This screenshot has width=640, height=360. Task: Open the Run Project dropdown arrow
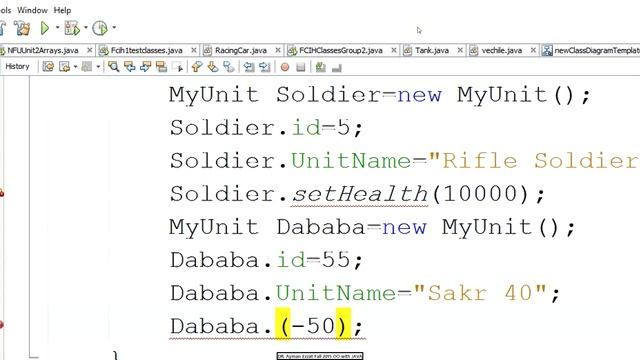pos(57,28)
